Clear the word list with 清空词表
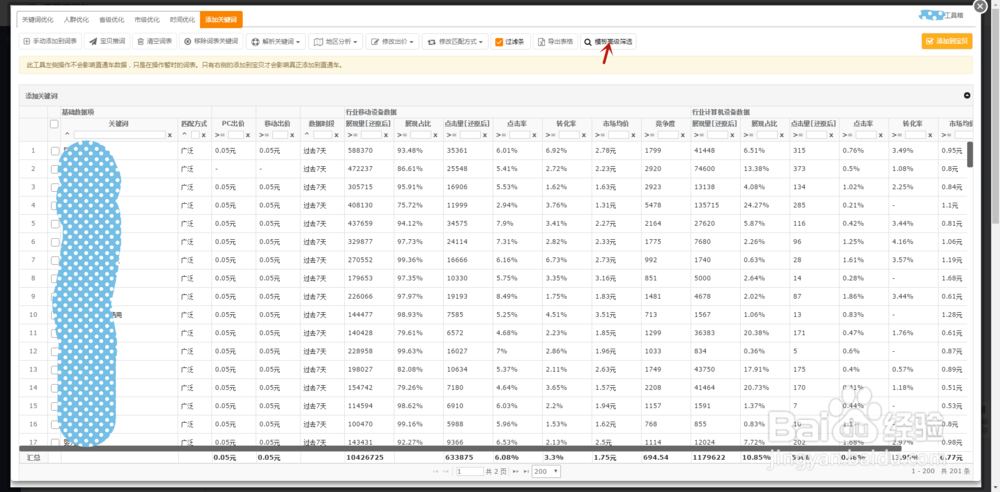1000x492 pixels. point(155,41)
